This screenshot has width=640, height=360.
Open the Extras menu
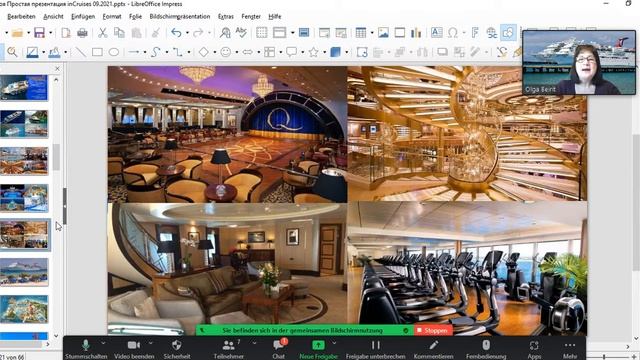tap(226, 16)
